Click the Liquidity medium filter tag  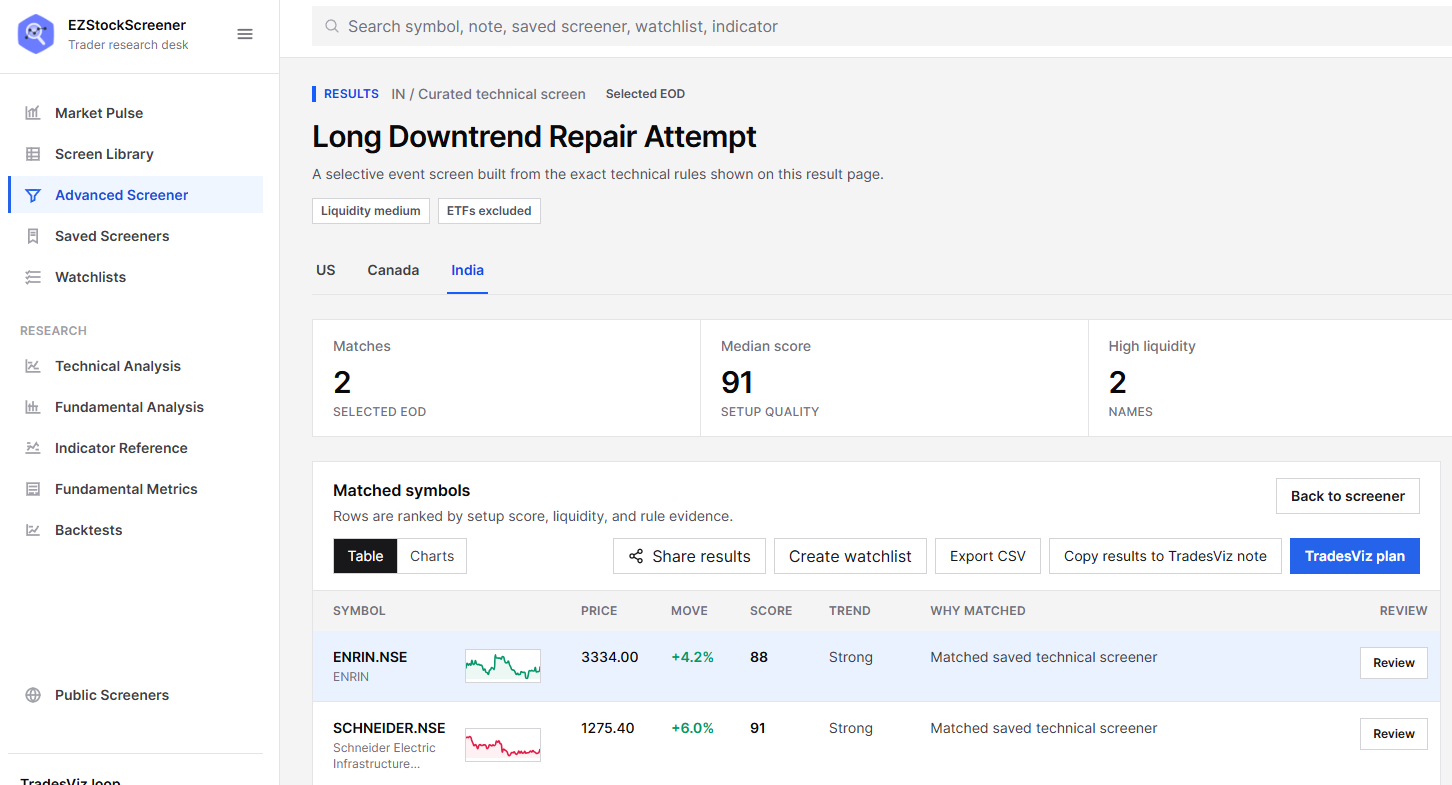click(371, 211)
